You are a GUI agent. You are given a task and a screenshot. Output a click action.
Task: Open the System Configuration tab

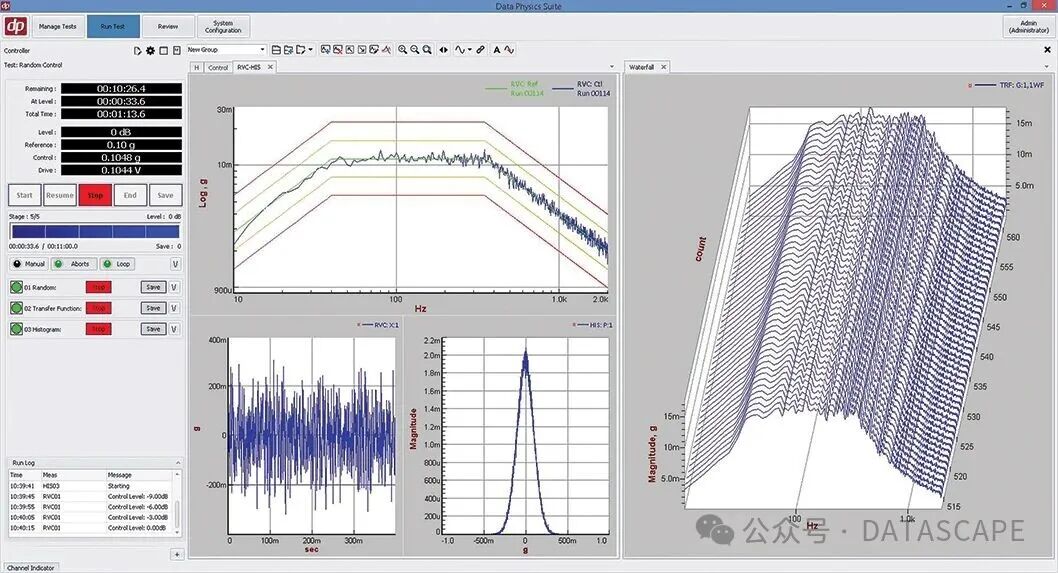pyautogui.click(x=223, y=26)
